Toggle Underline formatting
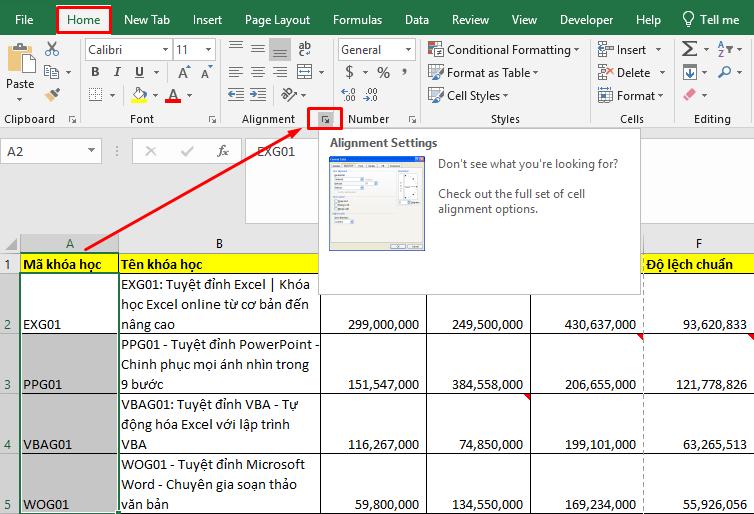Screen dimensions: 754x514 coord(139,72)
